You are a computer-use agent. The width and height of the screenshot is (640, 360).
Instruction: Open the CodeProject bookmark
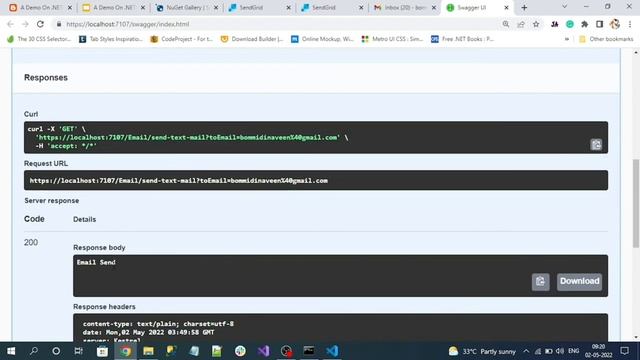point(182,39)
